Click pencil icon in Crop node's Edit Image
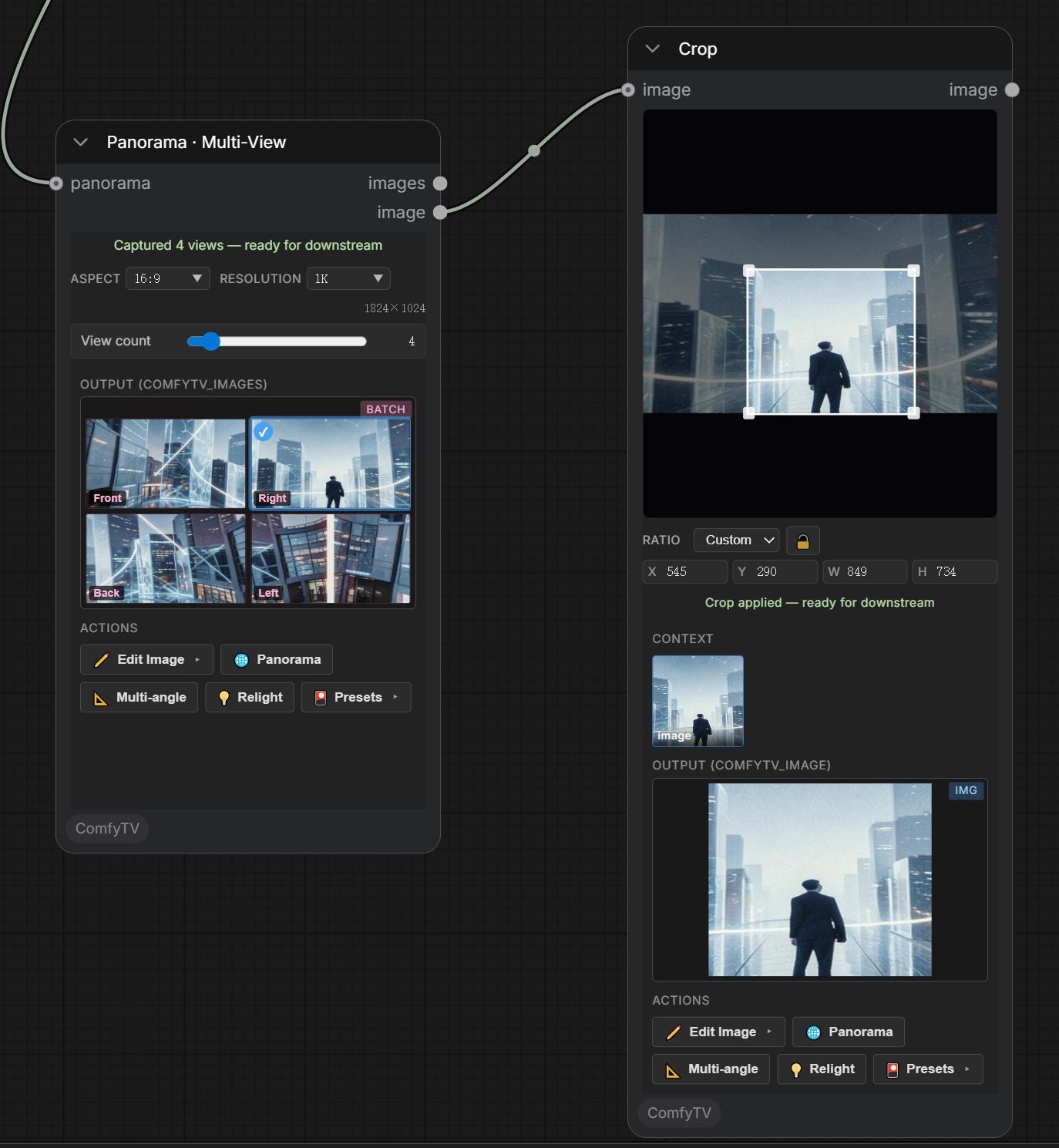The width and height of the screenshot is (1059, 1148). 673,1032
